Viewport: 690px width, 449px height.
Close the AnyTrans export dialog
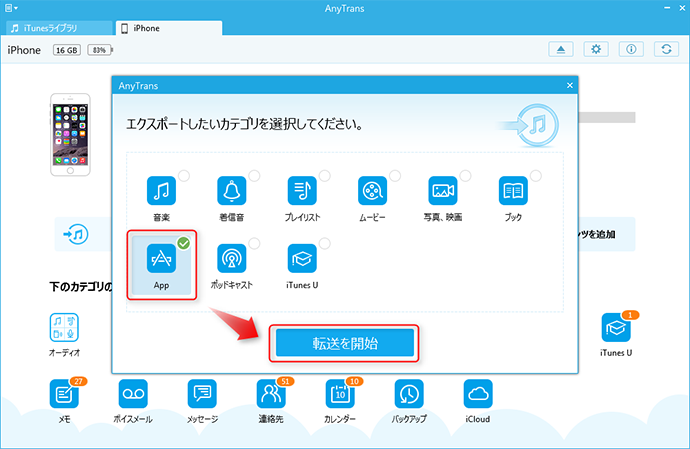click(570, 85)
